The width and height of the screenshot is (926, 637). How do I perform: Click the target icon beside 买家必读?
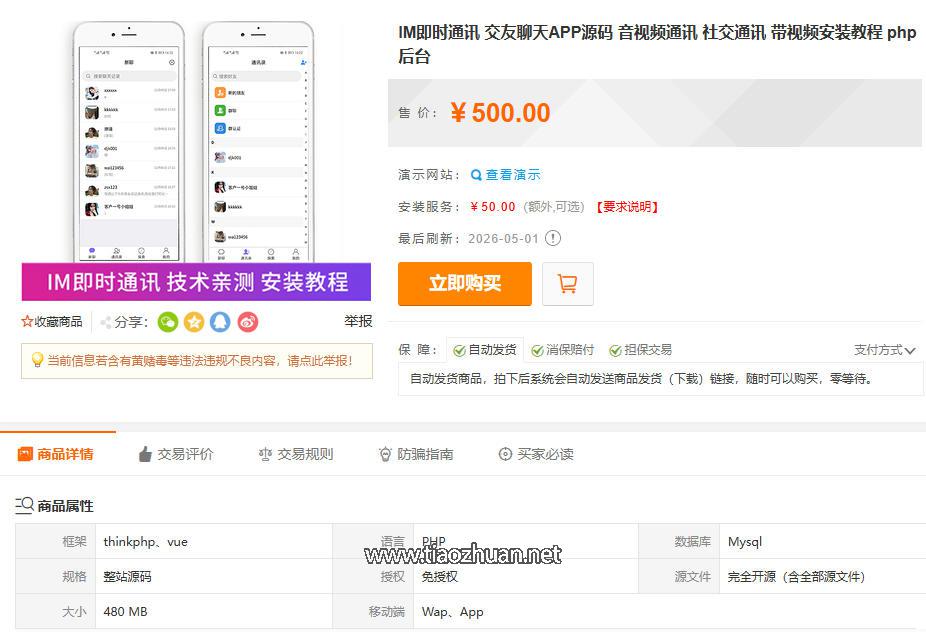[506, 454]
